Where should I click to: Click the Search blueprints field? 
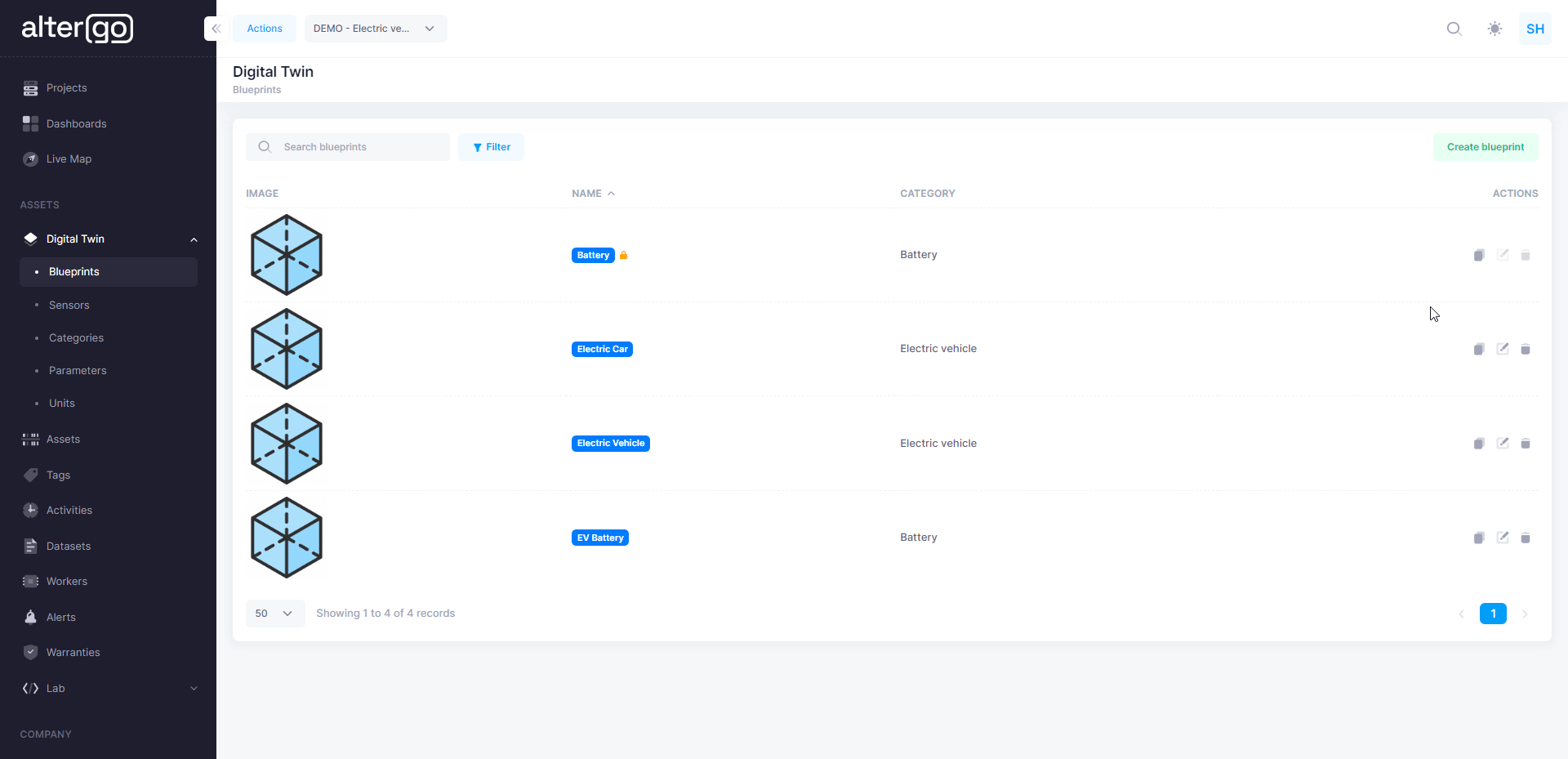[x=359, y=147]
